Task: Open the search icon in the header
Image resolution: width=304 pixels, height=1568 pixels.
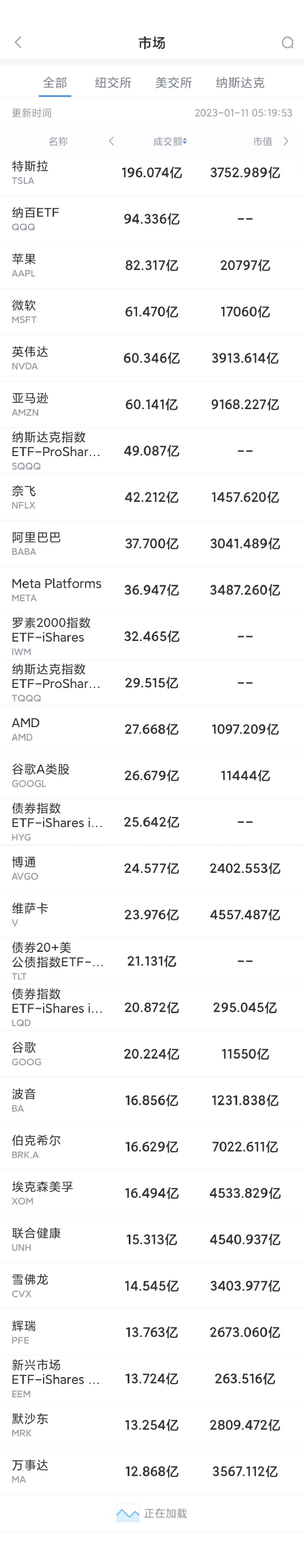Action: (287, 42)
